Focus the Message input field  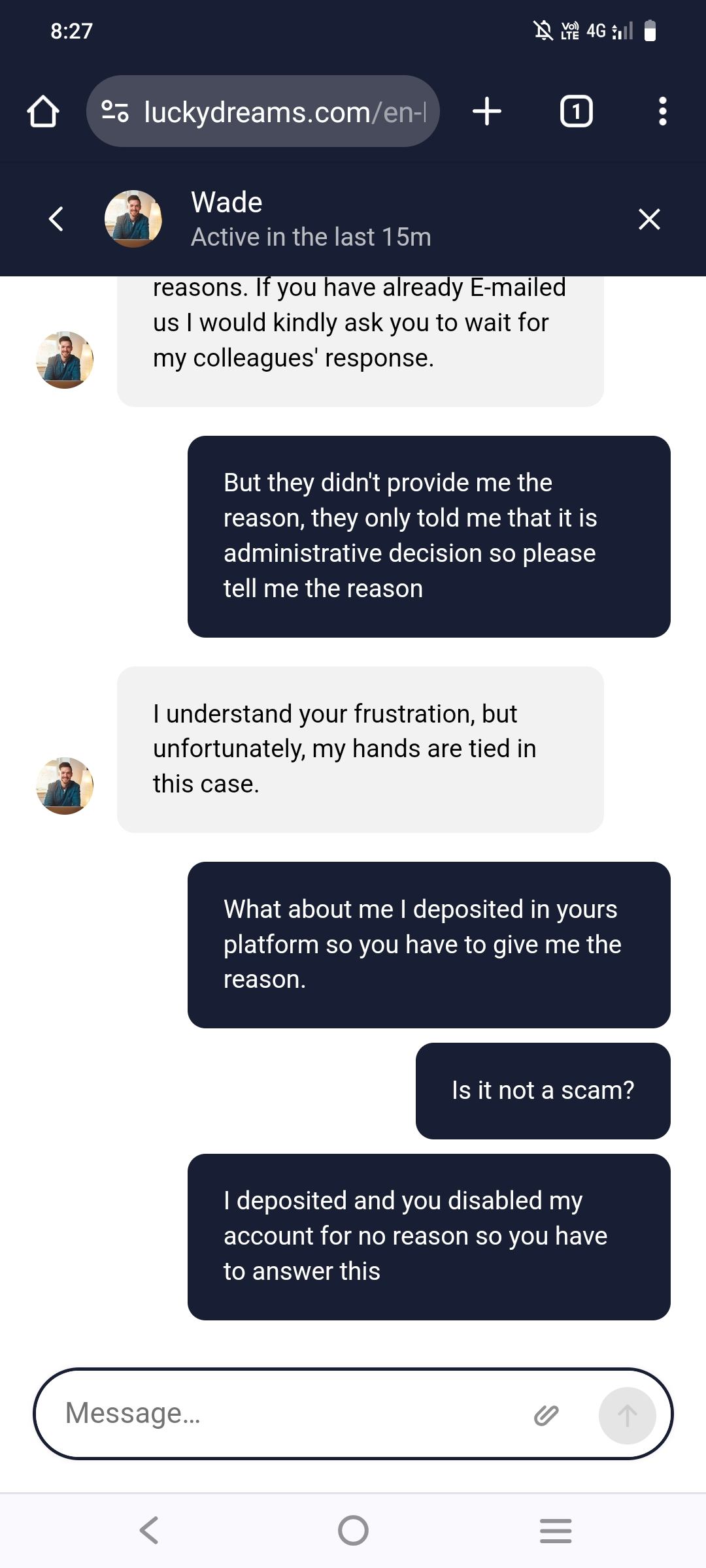click(x=288, y=1414)
